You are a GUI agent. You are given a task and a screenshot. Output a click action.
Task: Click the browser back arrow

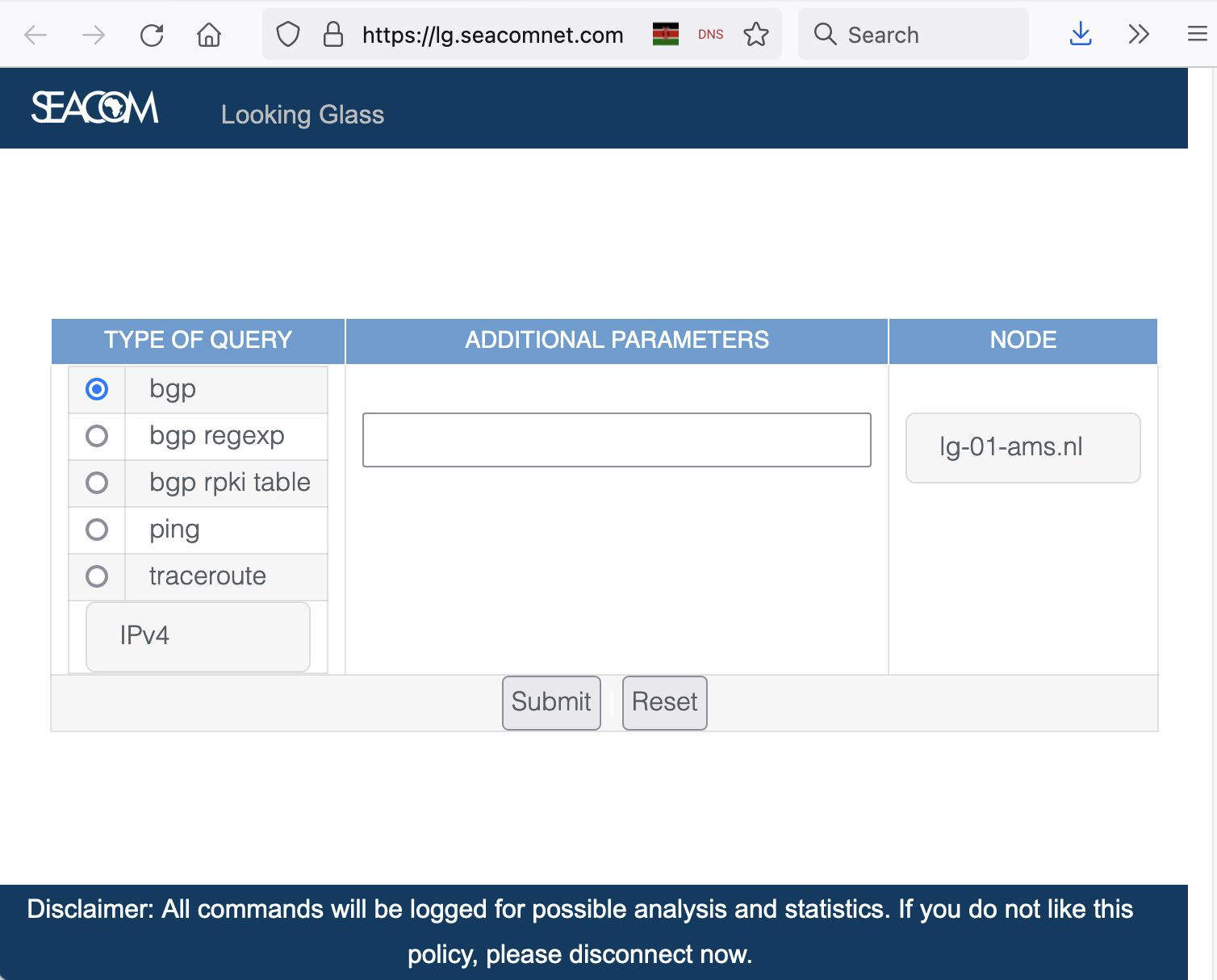(x=36, y=35)
